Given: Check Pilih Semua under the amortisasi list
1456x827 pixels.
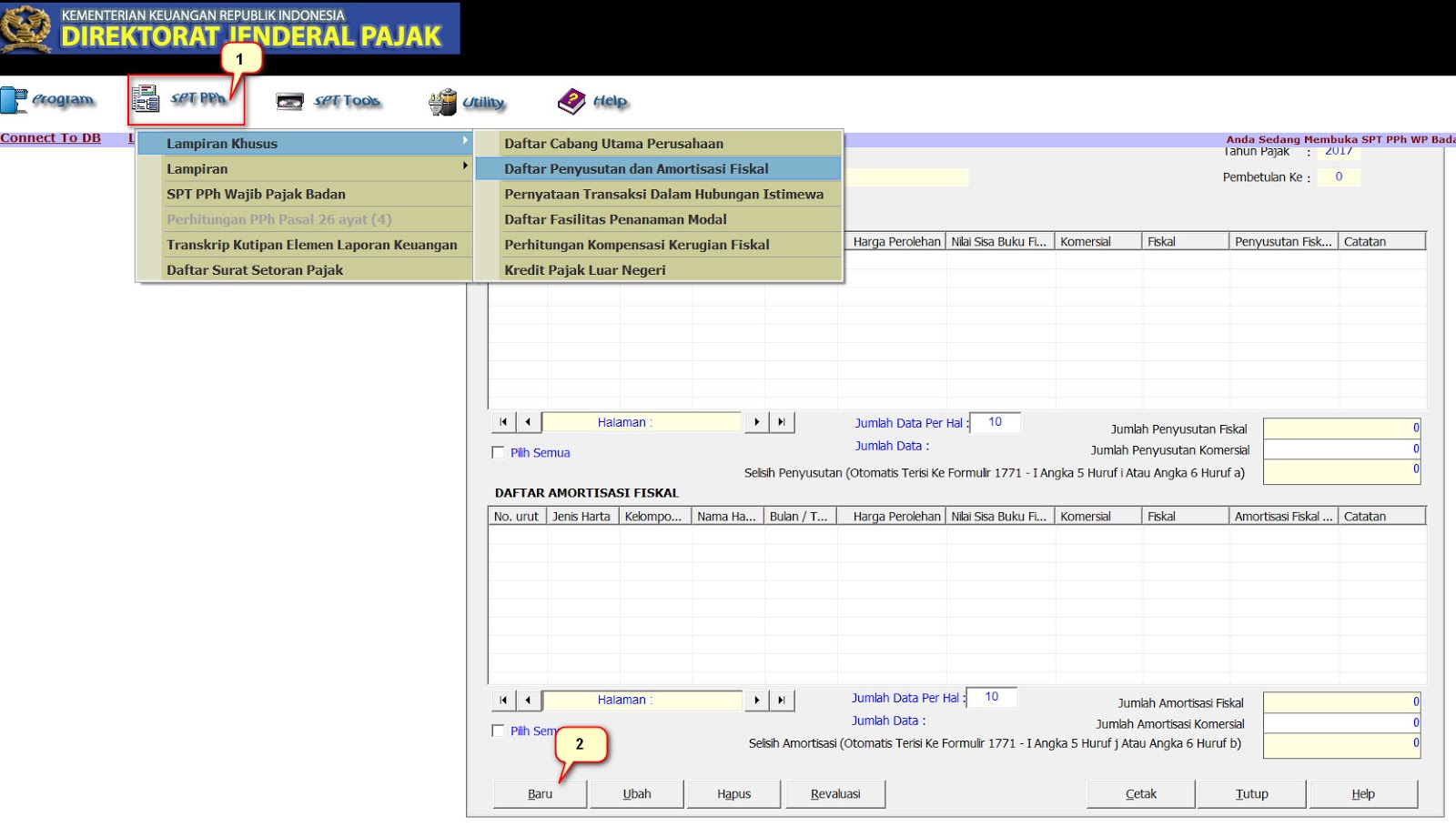Looking at the screenshot, I should (x=498, y=731).
